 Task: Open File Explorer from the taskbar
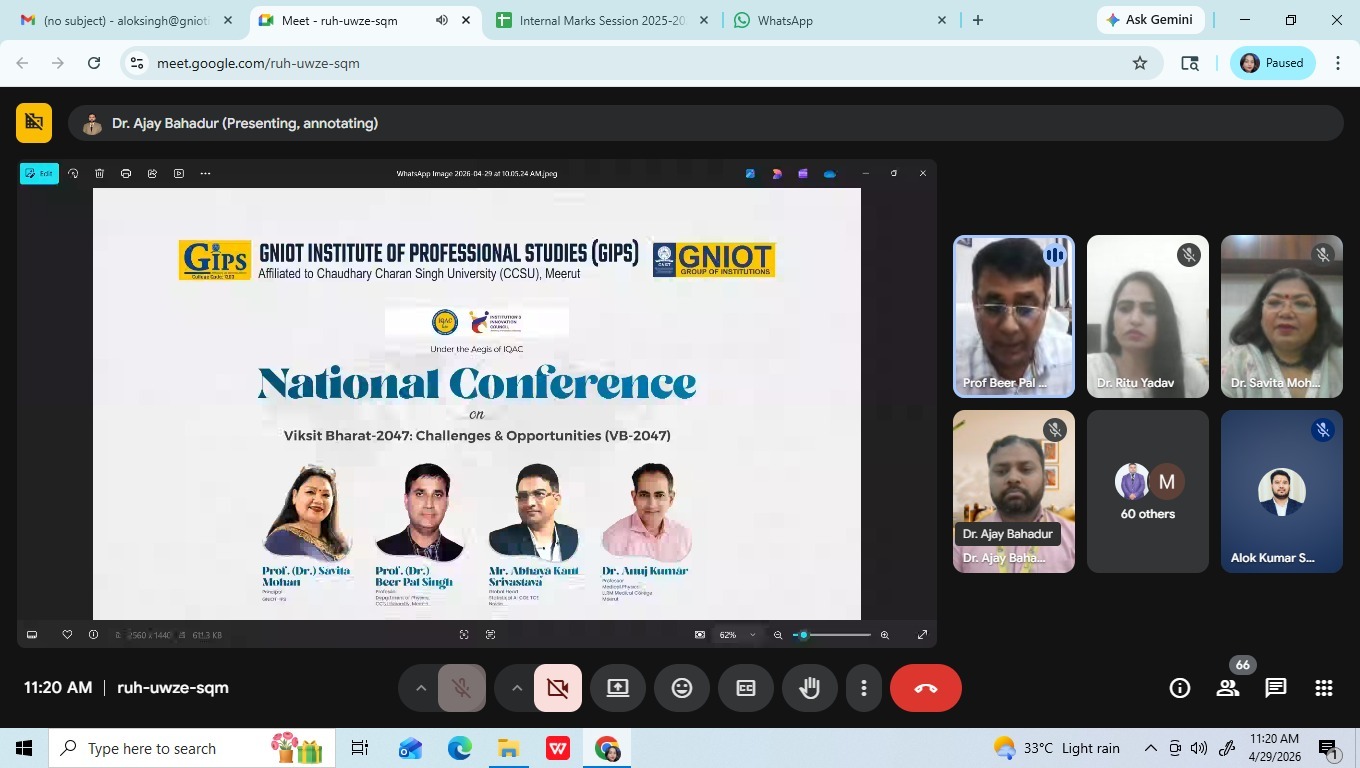(508, 748)
